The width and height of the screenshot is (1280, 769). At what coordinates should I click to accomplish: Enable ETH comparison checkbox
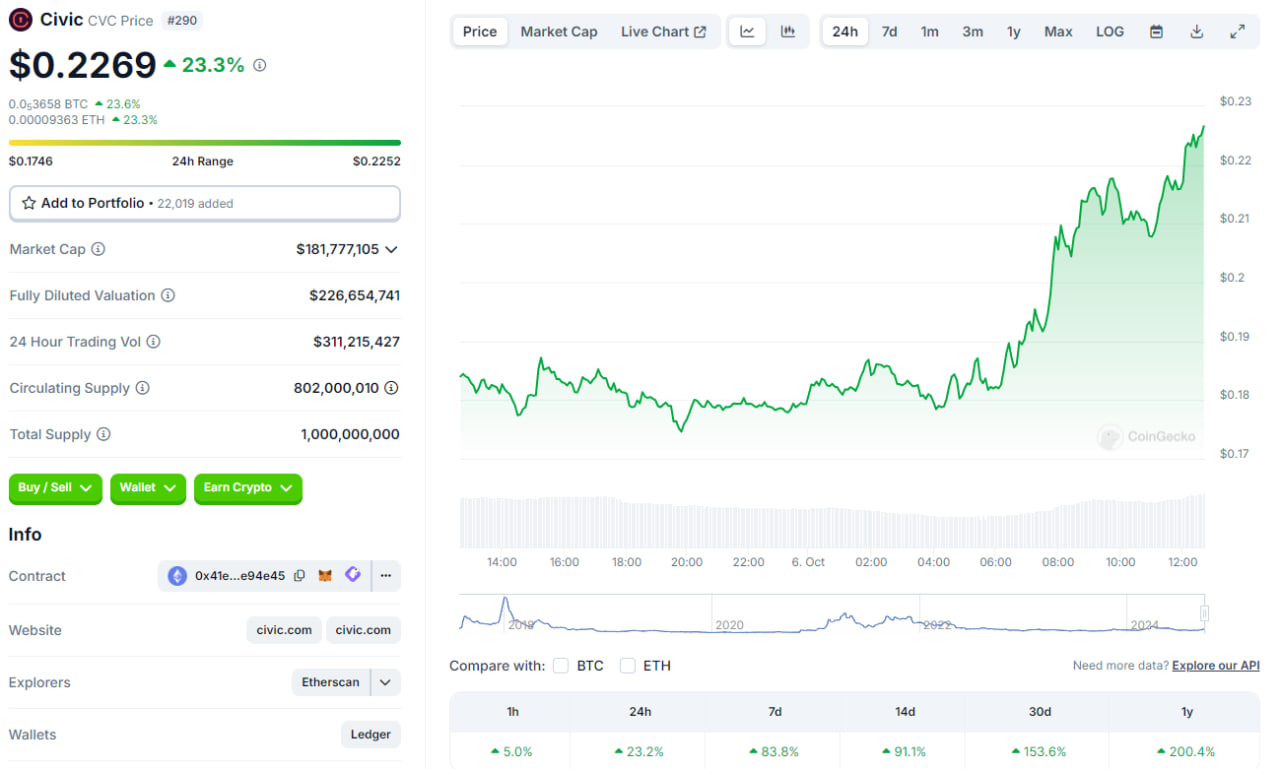coord(628,665)
